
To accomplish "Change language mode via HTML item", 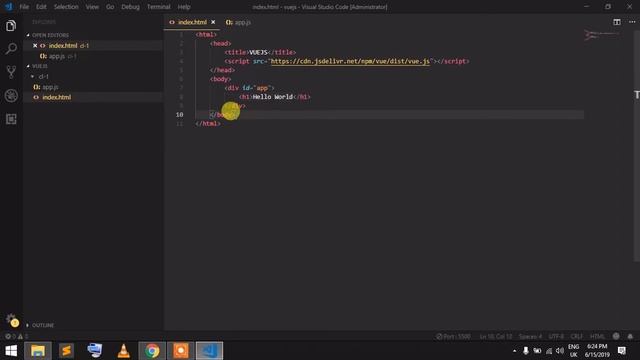I will [x=597, y=336].
